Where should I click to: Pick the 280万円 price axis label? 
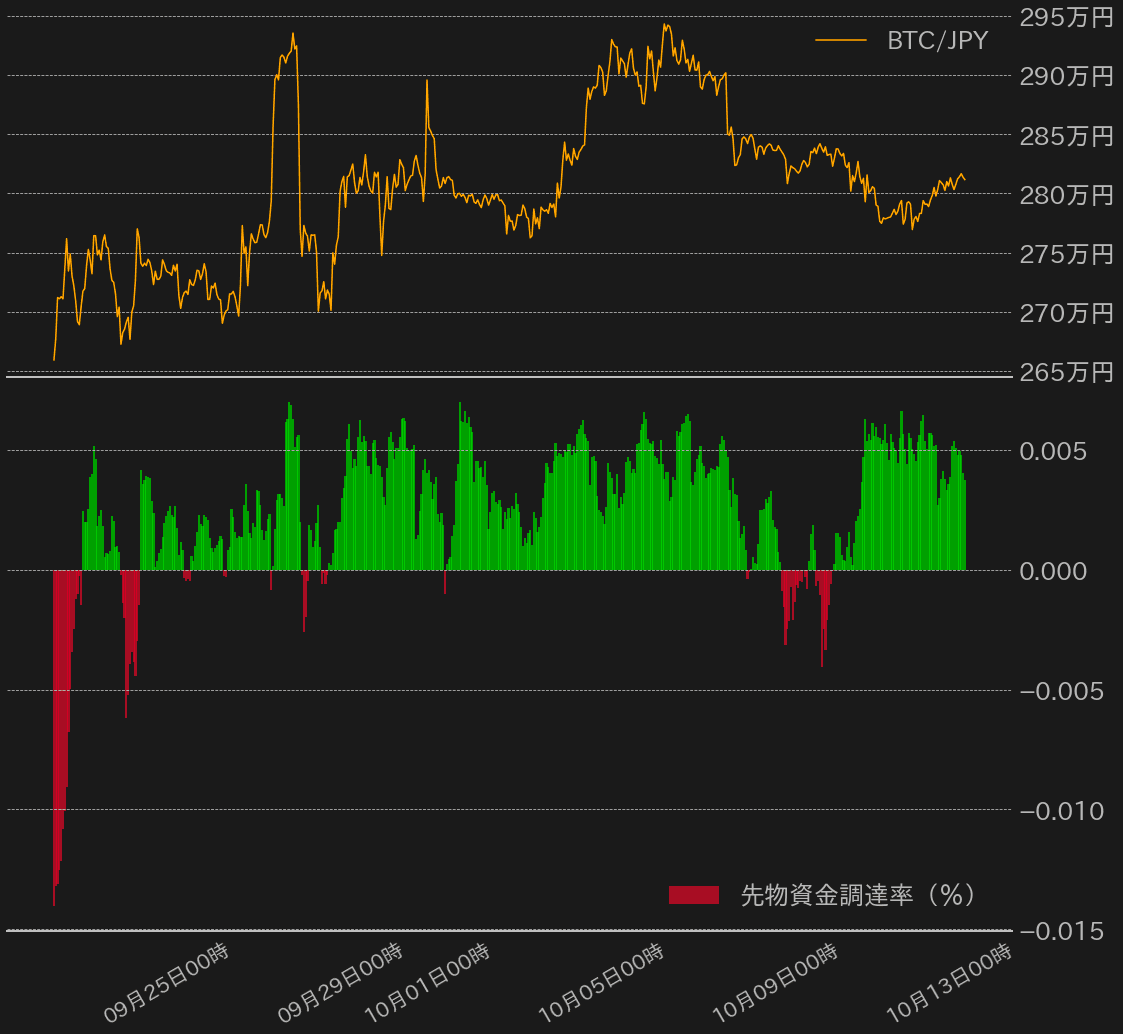coord(1066,194)
